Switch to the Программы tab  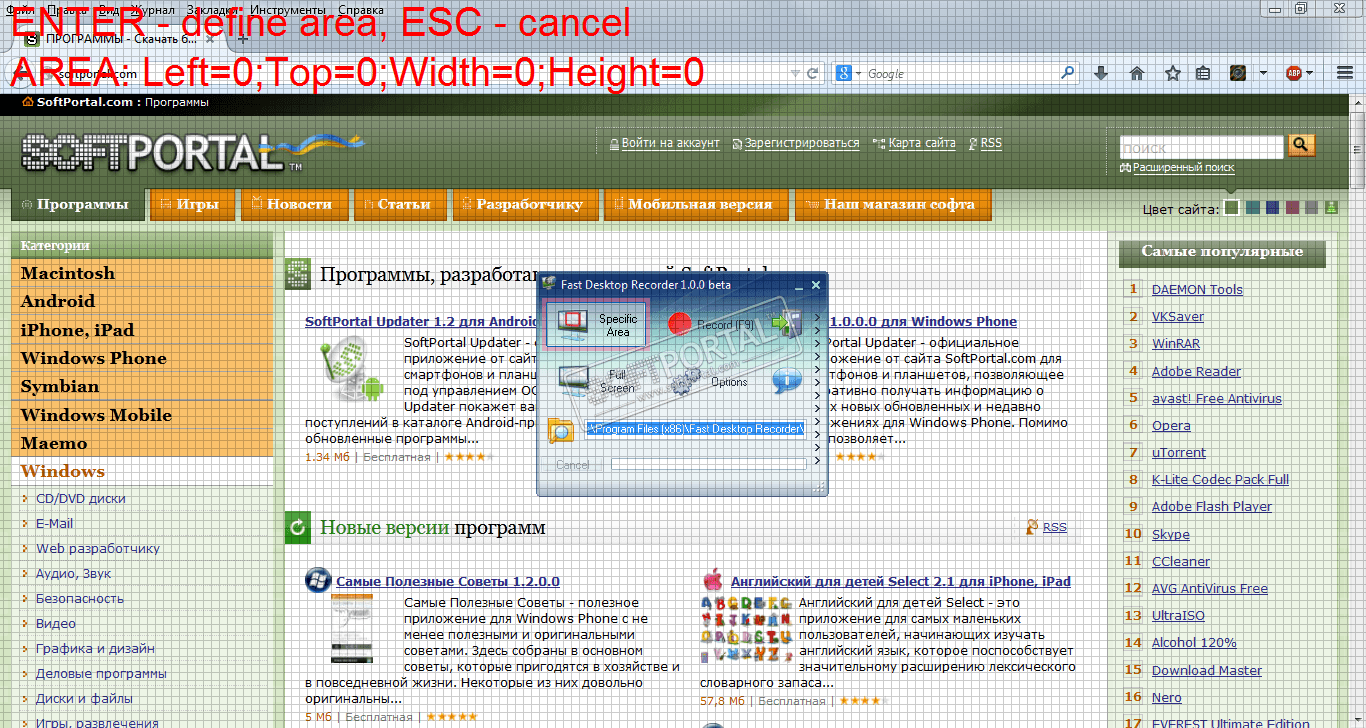[76, 204]
